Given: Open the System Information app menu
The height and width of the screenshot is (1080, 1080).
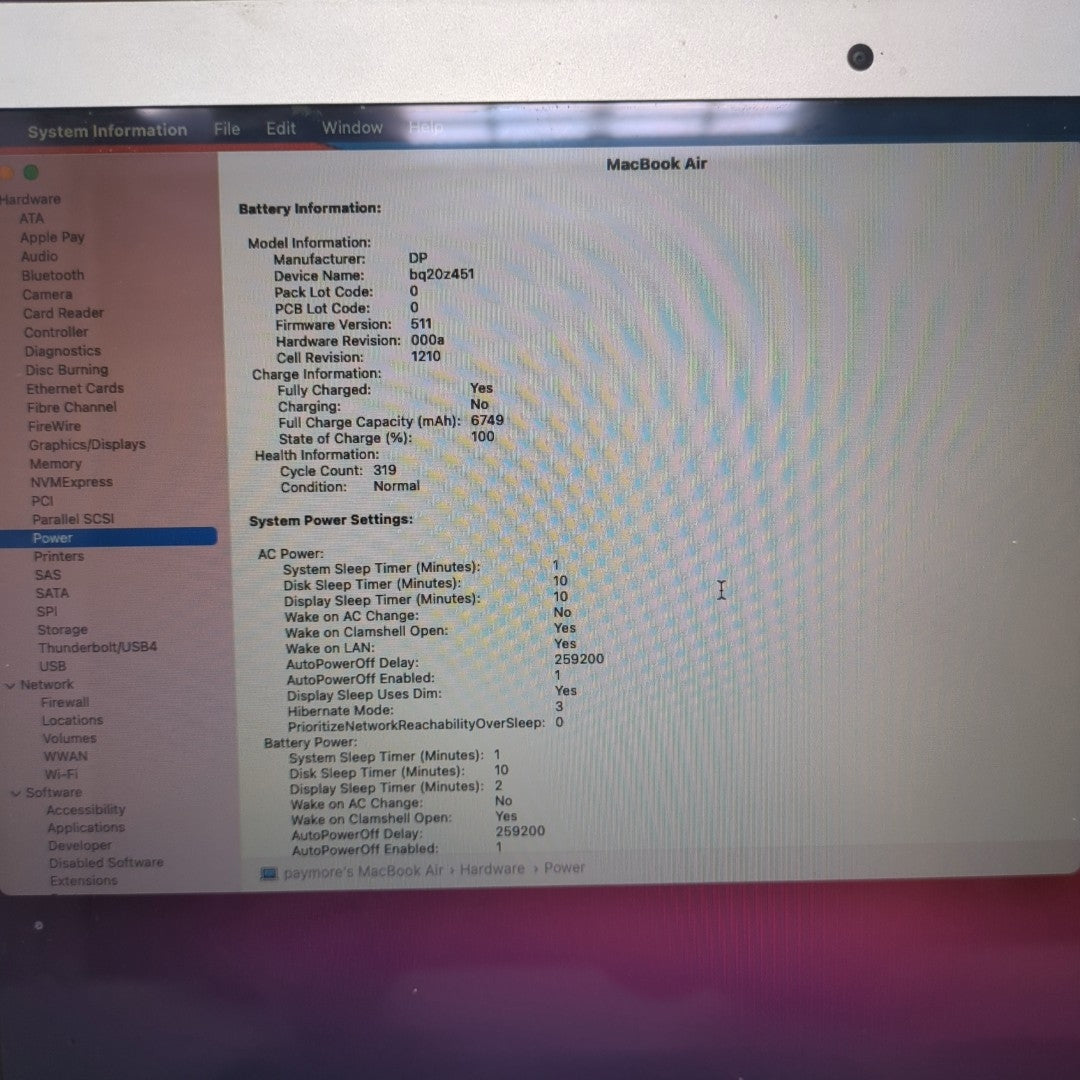Looking at the screenshot, I should point(107,130).
